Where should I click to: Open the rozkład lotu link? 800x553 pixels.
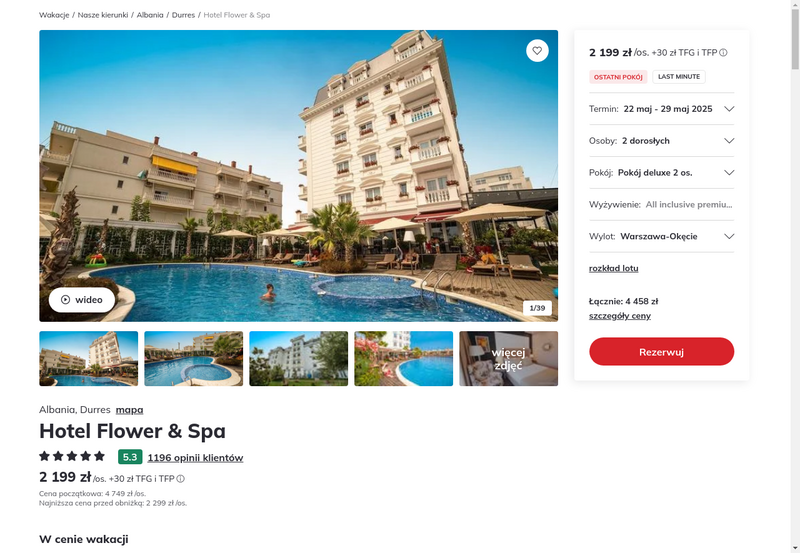pos(613,268)
